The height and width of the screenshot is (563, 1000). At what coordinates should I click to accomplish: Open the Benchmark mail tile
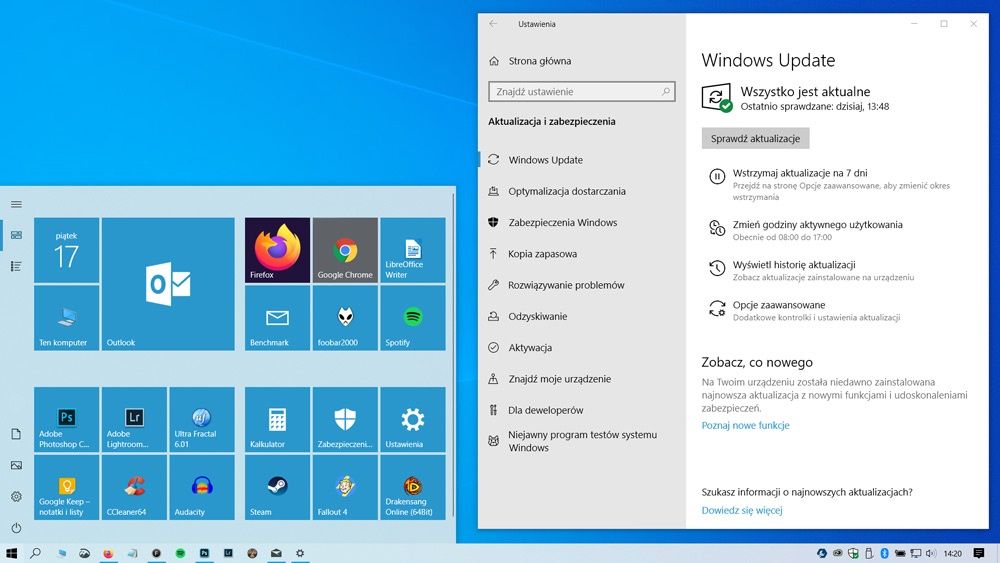(x=277, y=318)
